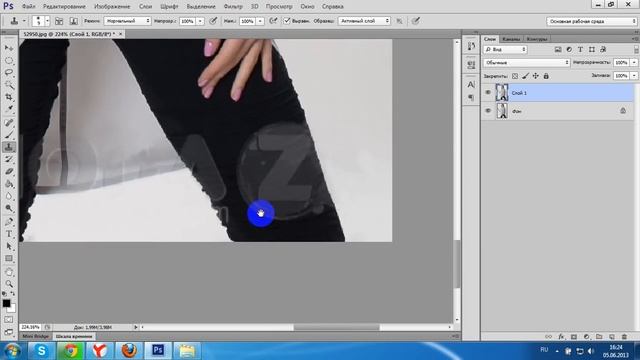Open the History panel icon
Screen dimensions: 640x360
point(471,46)
